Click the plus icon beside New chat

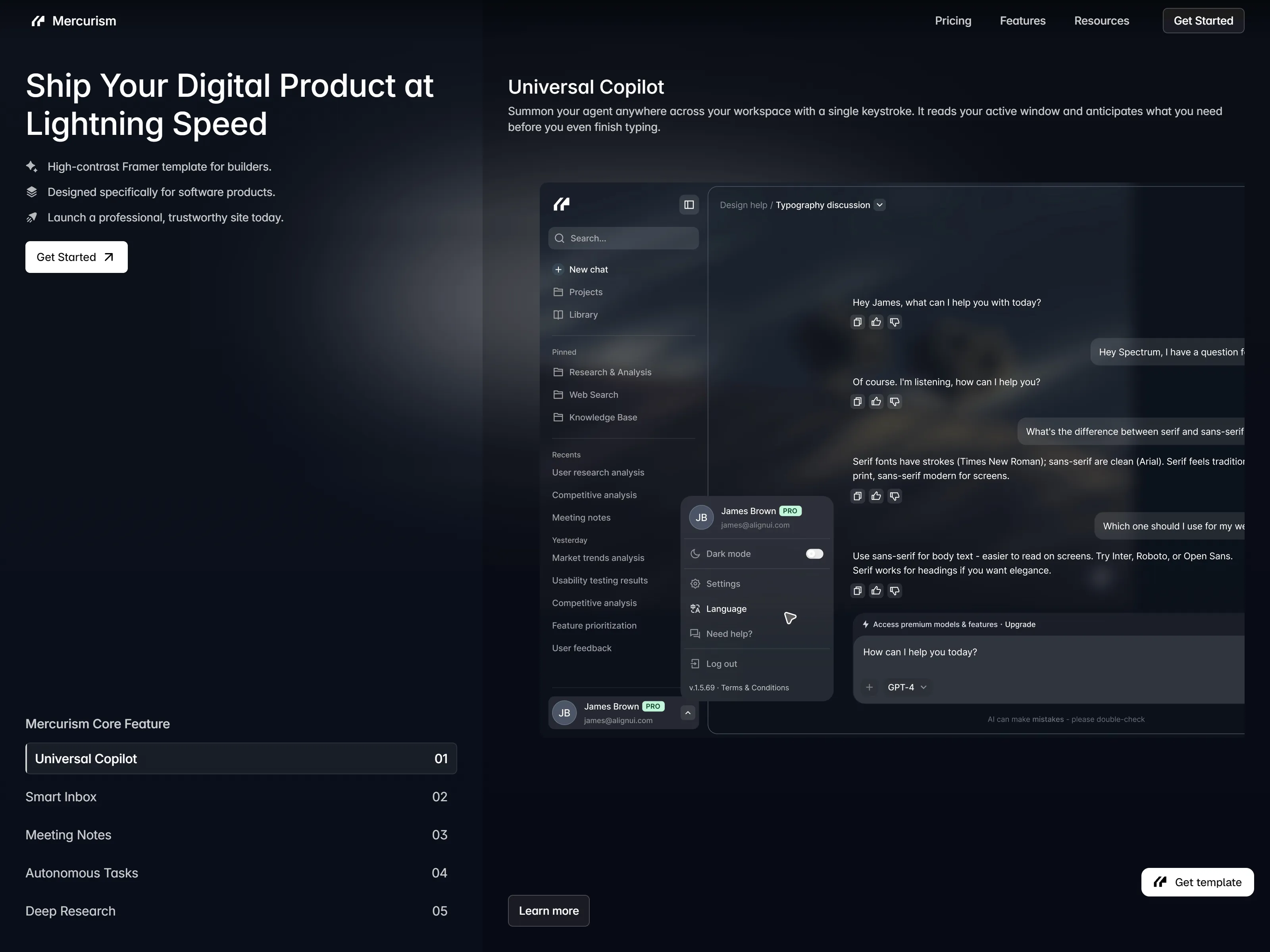[x=558, y=270]
